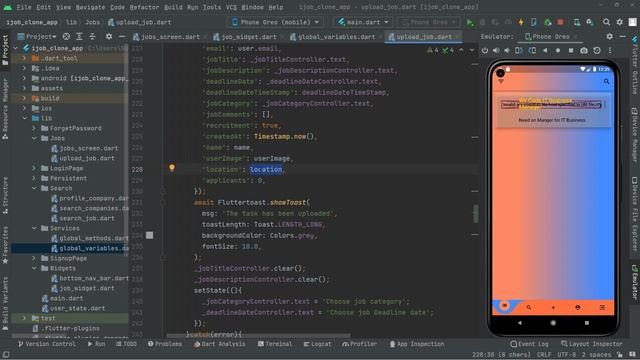The width and height of the screenshot is (640, 360).
Task: Expand the android folder node
Action: tap(24, 78)
